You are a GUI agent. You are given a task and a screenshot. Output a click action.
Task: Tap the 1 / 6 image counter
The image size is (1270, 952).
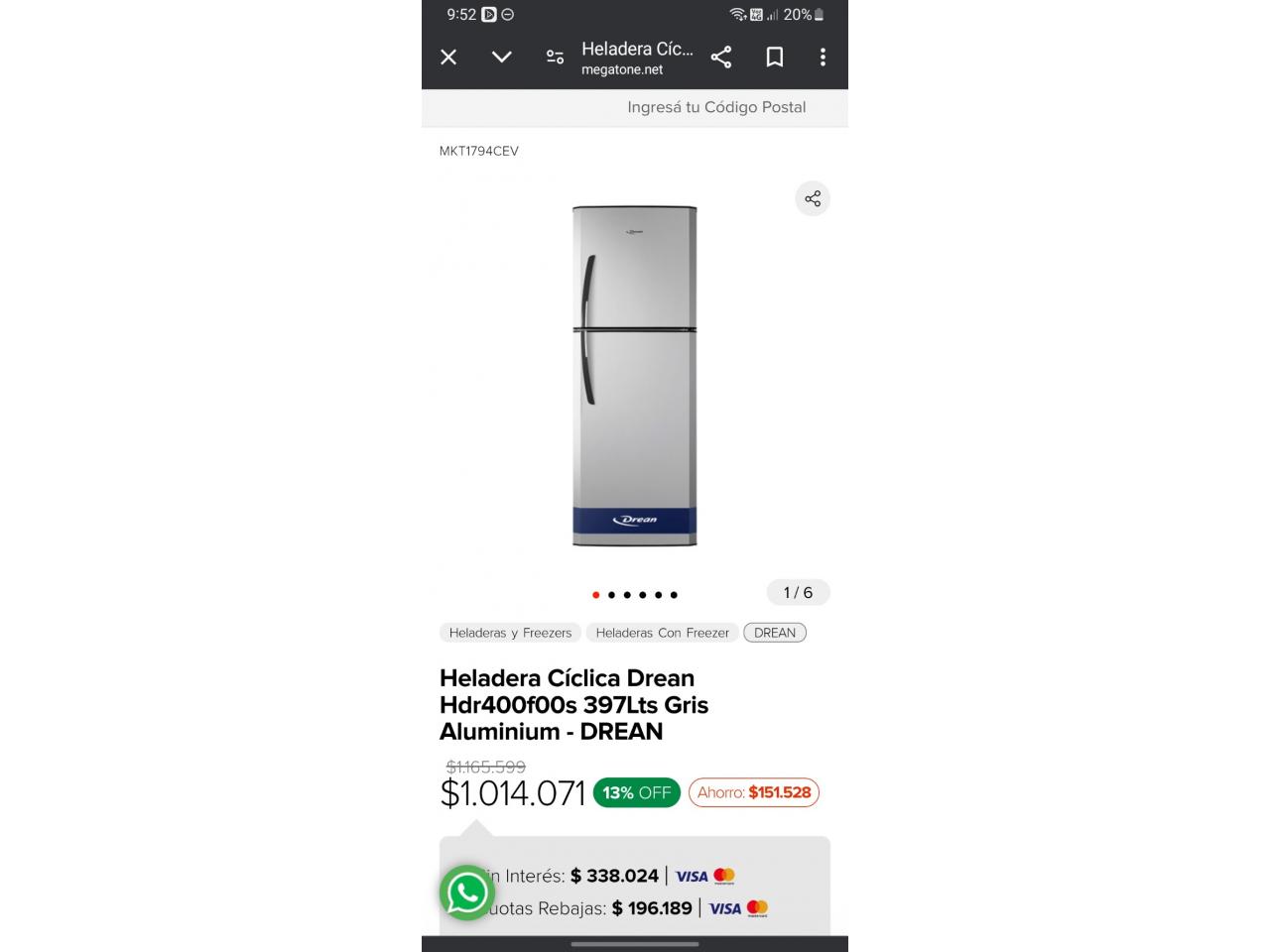click(x=798, y=593)
